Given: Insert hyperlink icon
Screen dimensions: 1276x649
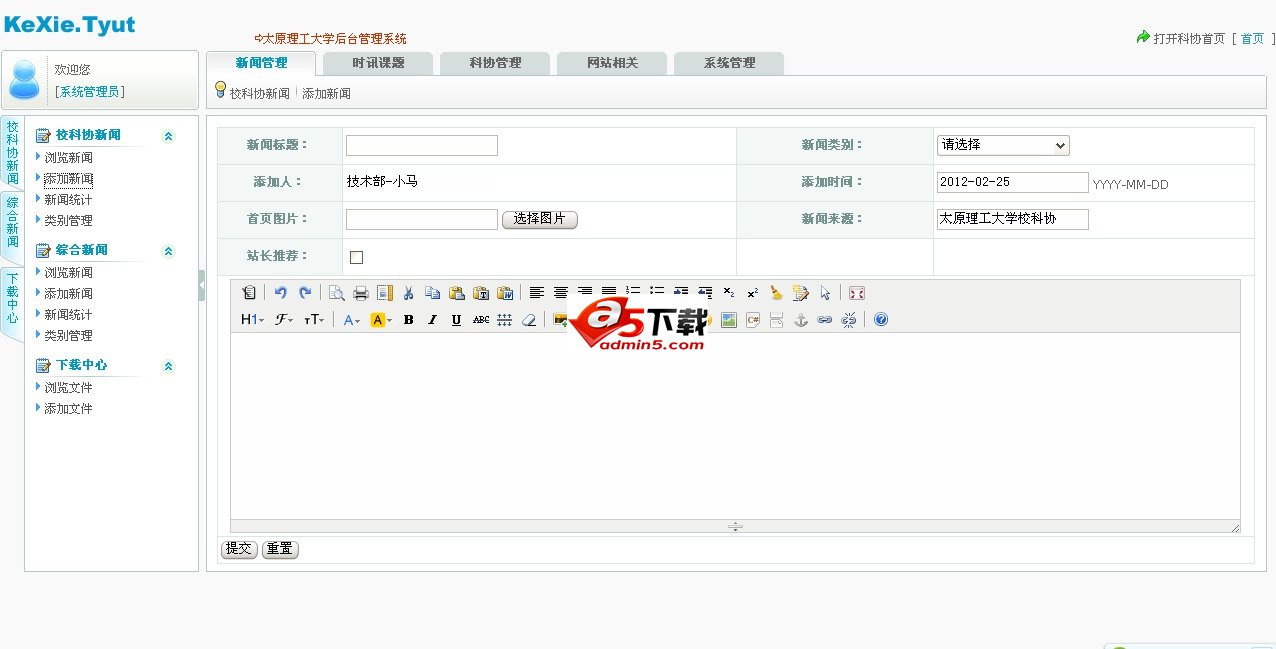Looking at the screenshot, I should click(x=825, y=320).
